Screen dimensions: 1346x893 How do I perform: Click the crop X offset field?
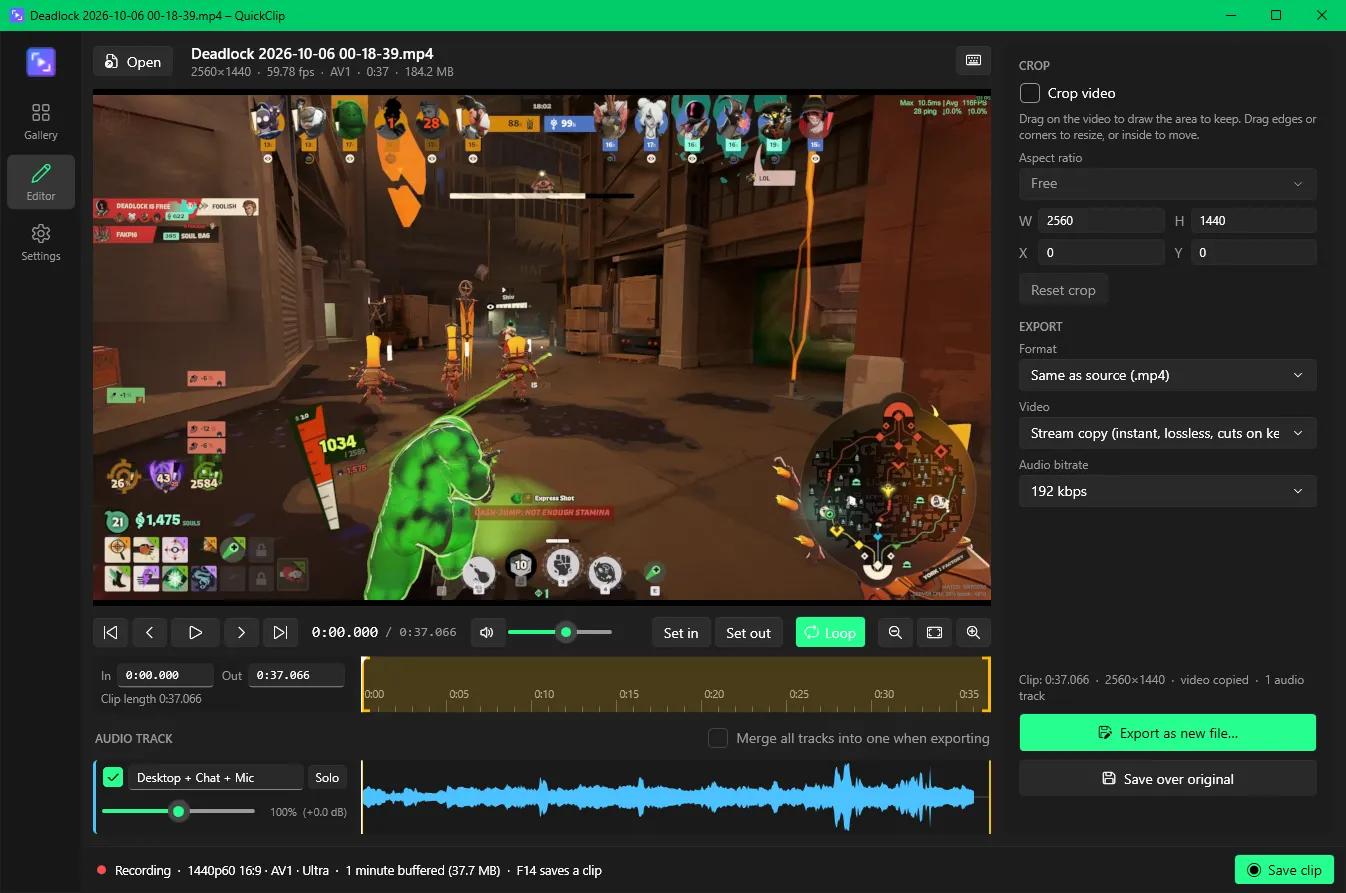[x=1101, y=253]
